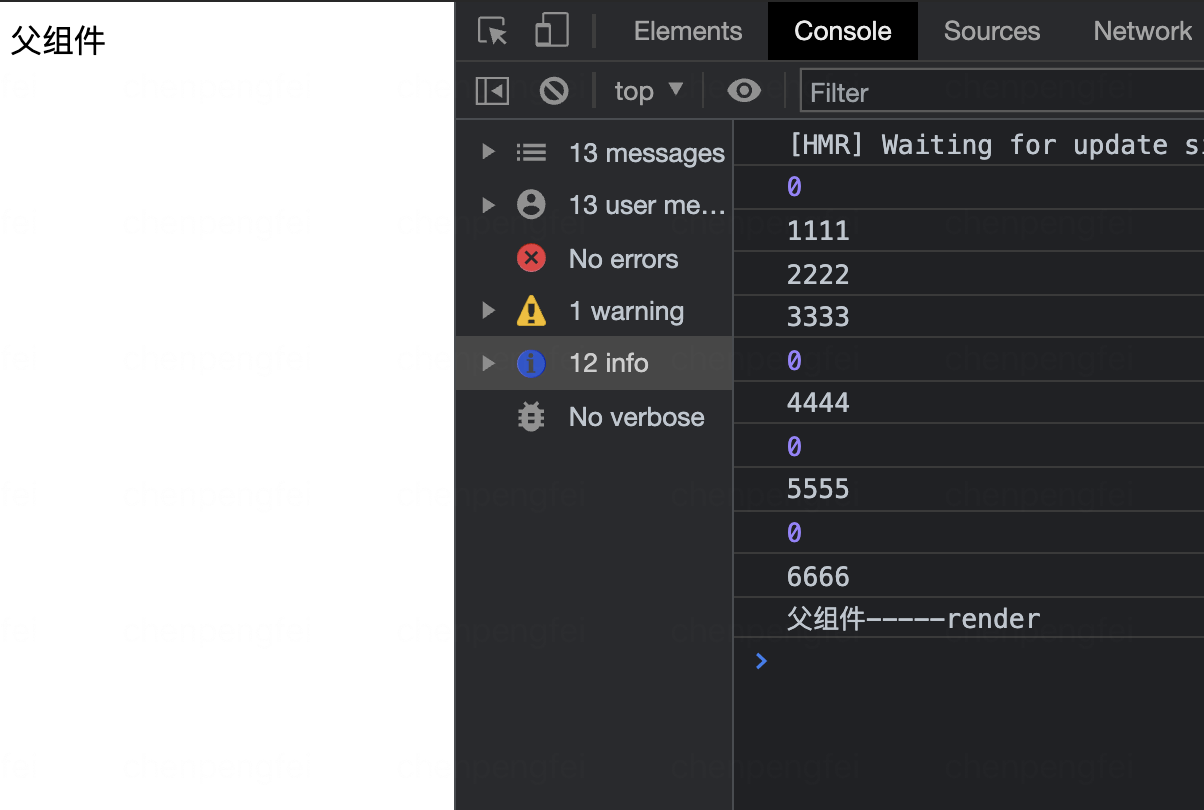Expand the 13 messages group

click(488, 152)
